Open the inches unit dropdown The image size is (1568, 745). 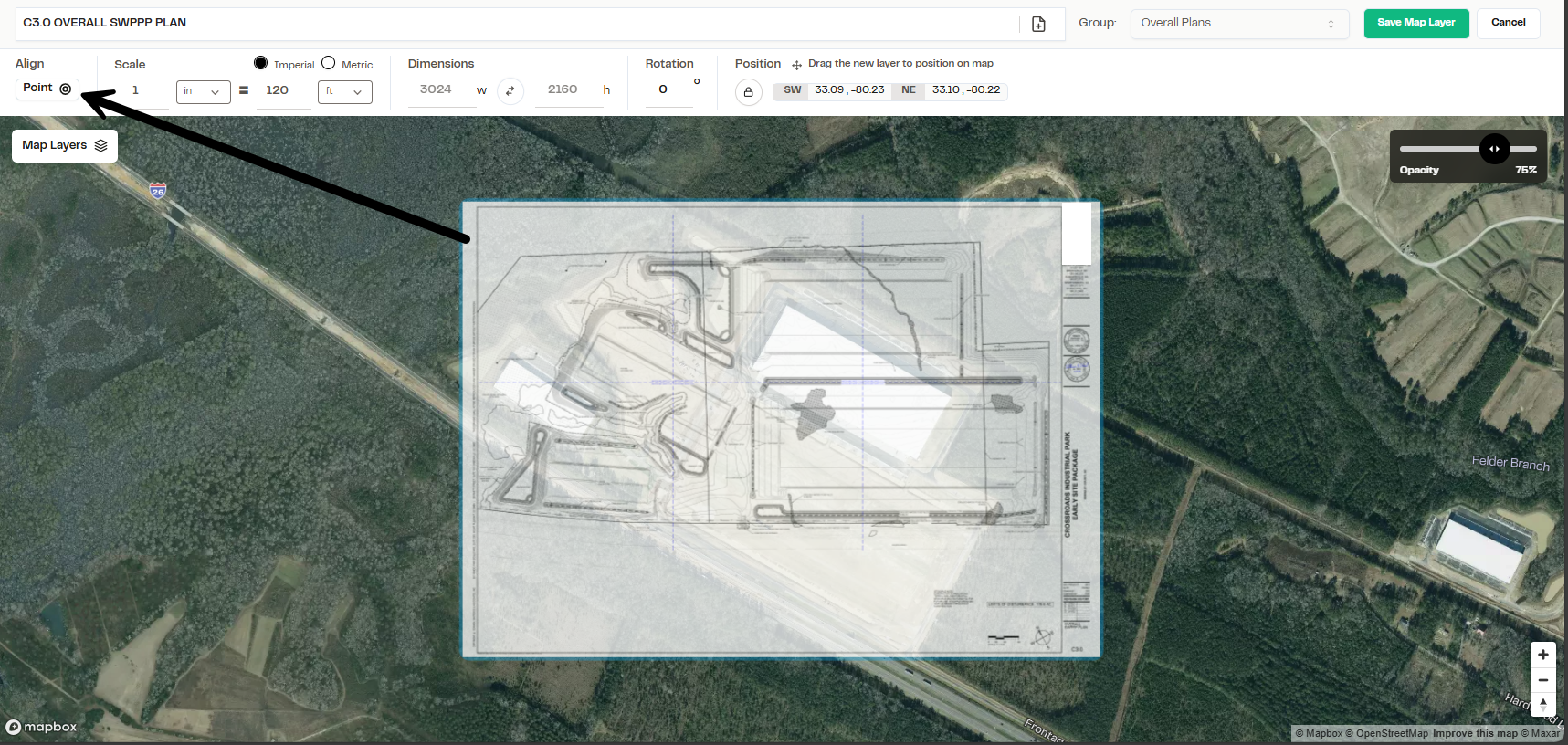coord(203,91)
